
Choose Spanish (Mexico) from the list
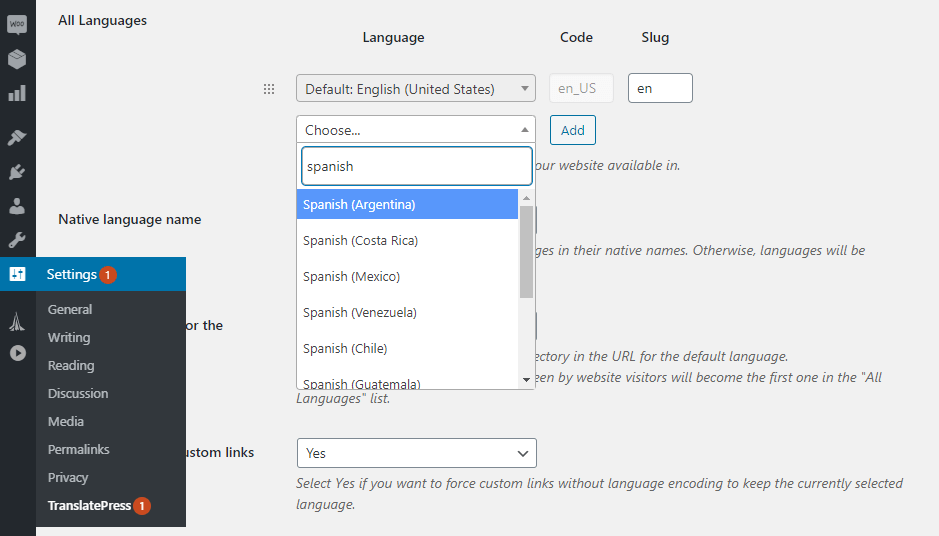(407, 276)
